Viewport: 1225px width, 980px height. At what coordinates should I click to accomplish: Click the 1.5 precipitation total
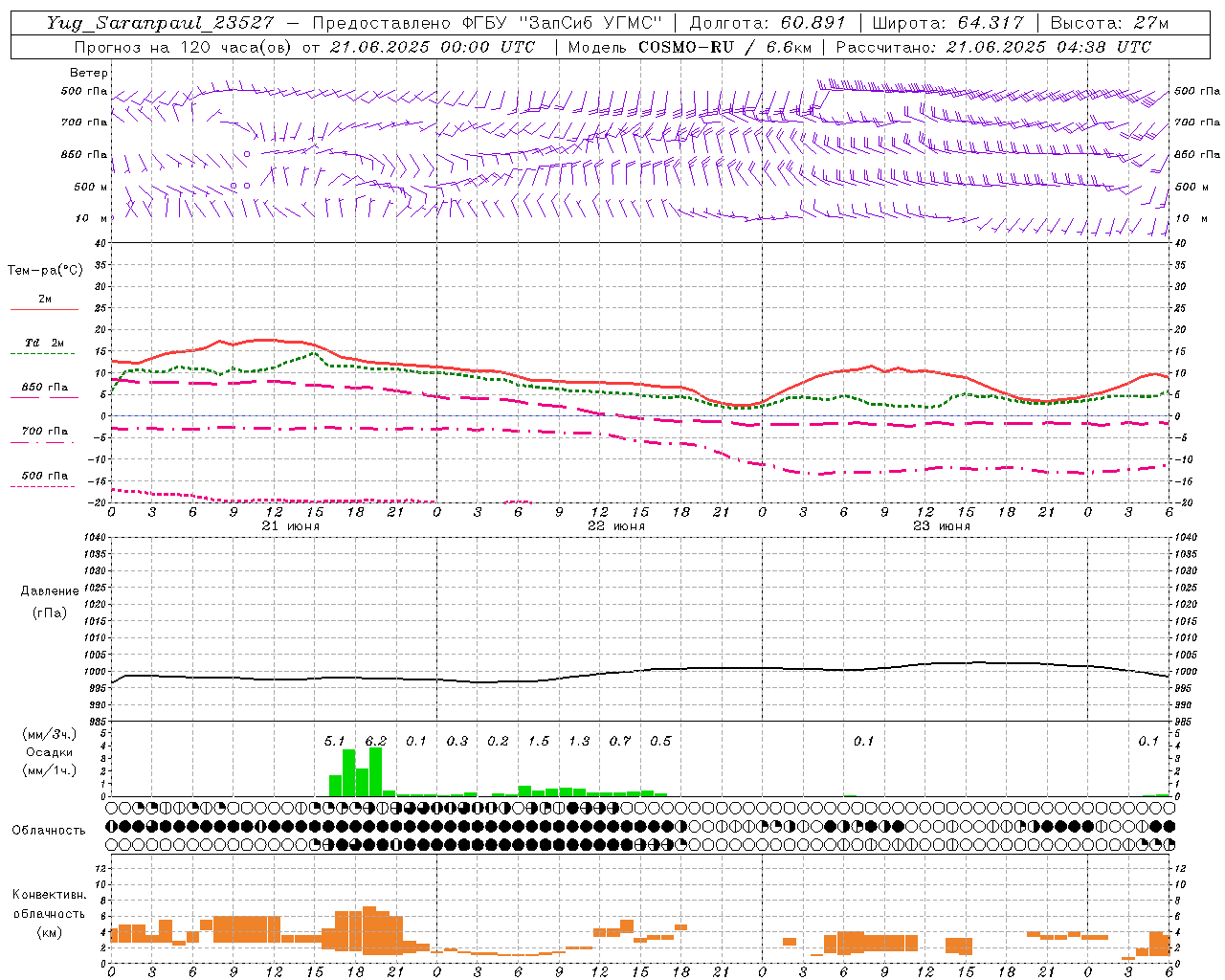pyautogui.click(x=538, y=741)
